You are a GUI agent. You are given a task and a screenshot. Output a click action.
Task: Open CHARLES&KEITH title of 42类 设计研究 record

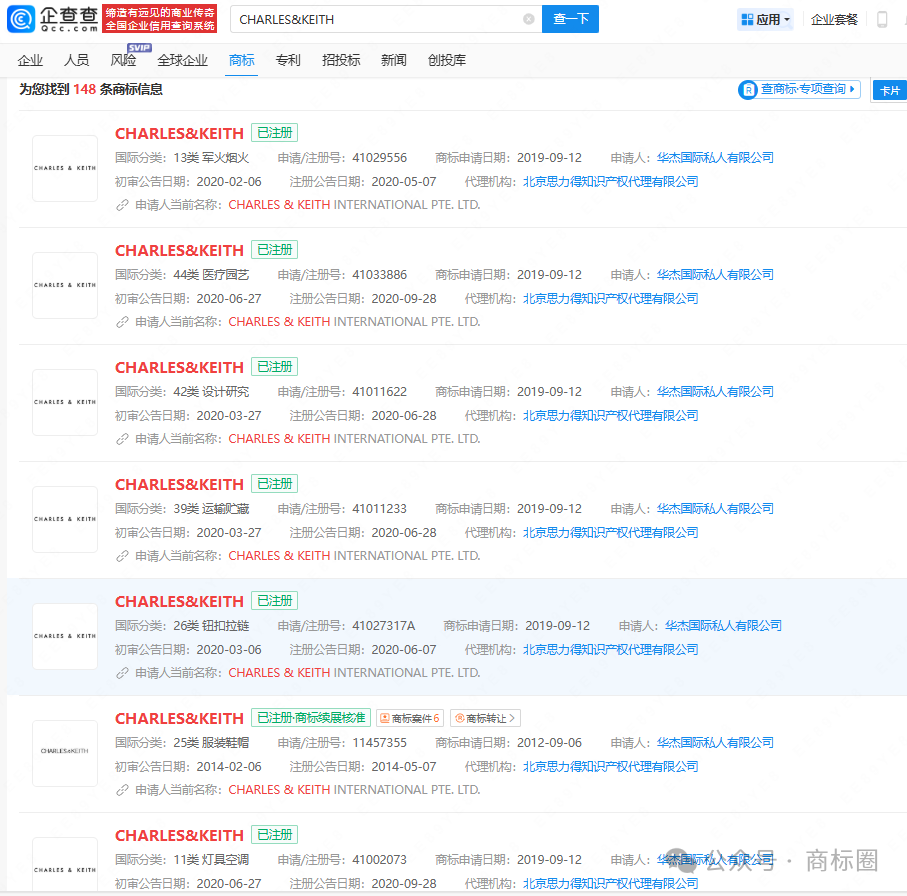[179, 367]
